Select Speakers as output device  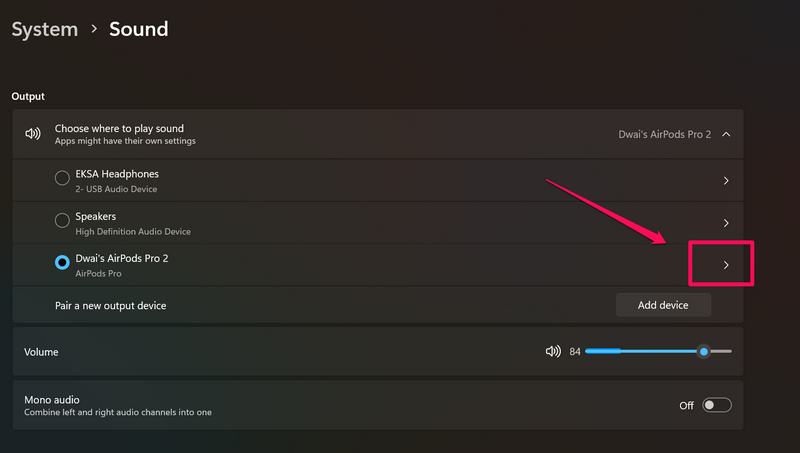(62, 222)
